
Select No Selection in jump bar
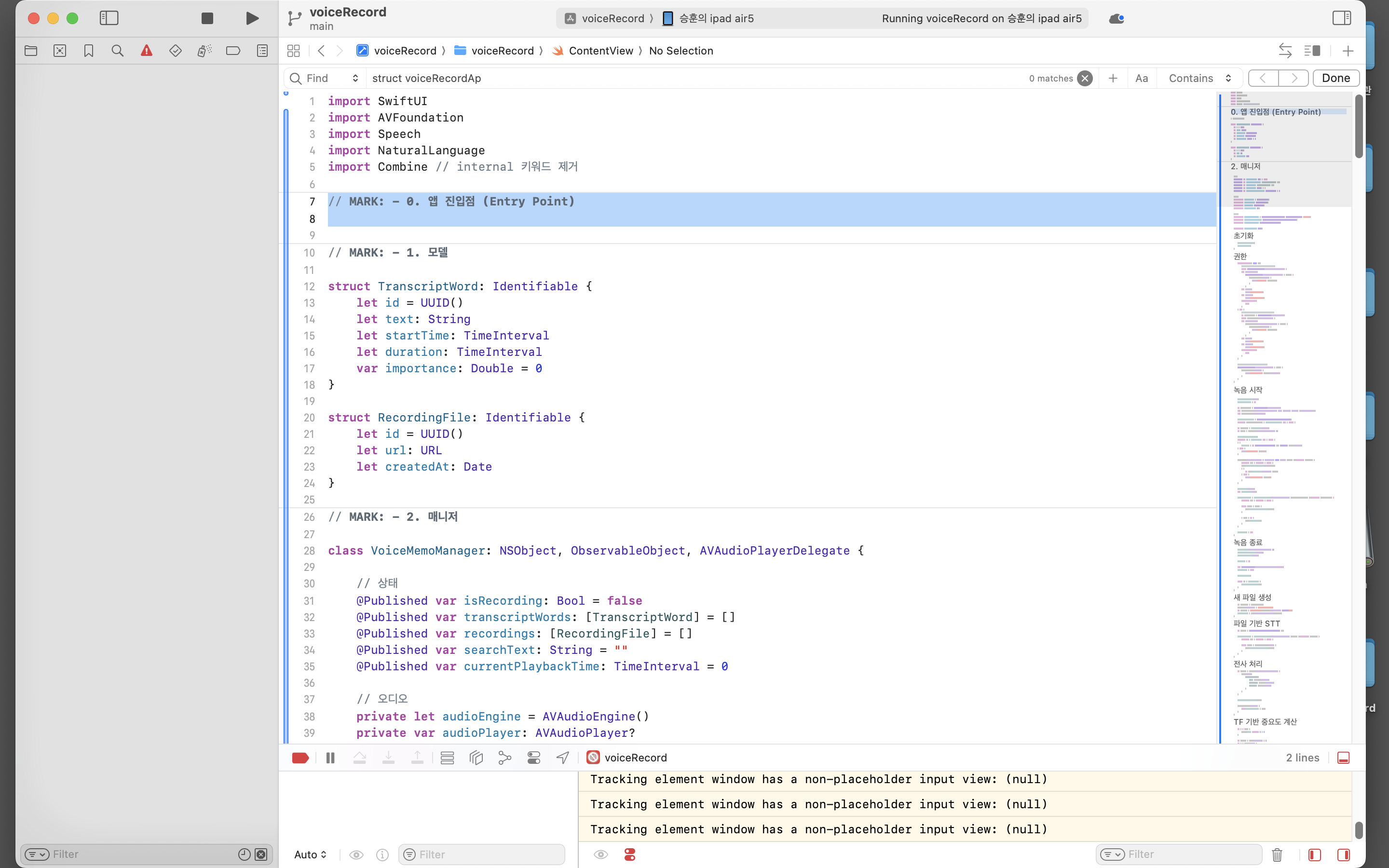(x=681, y=51)
